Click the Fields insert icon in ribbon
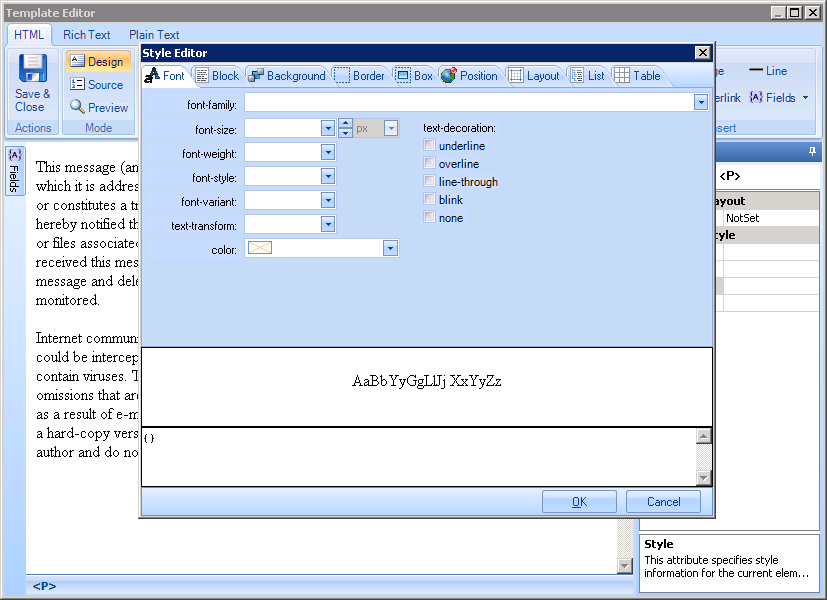827x600 pixels. pyautogui.click(x=756, y=97)
